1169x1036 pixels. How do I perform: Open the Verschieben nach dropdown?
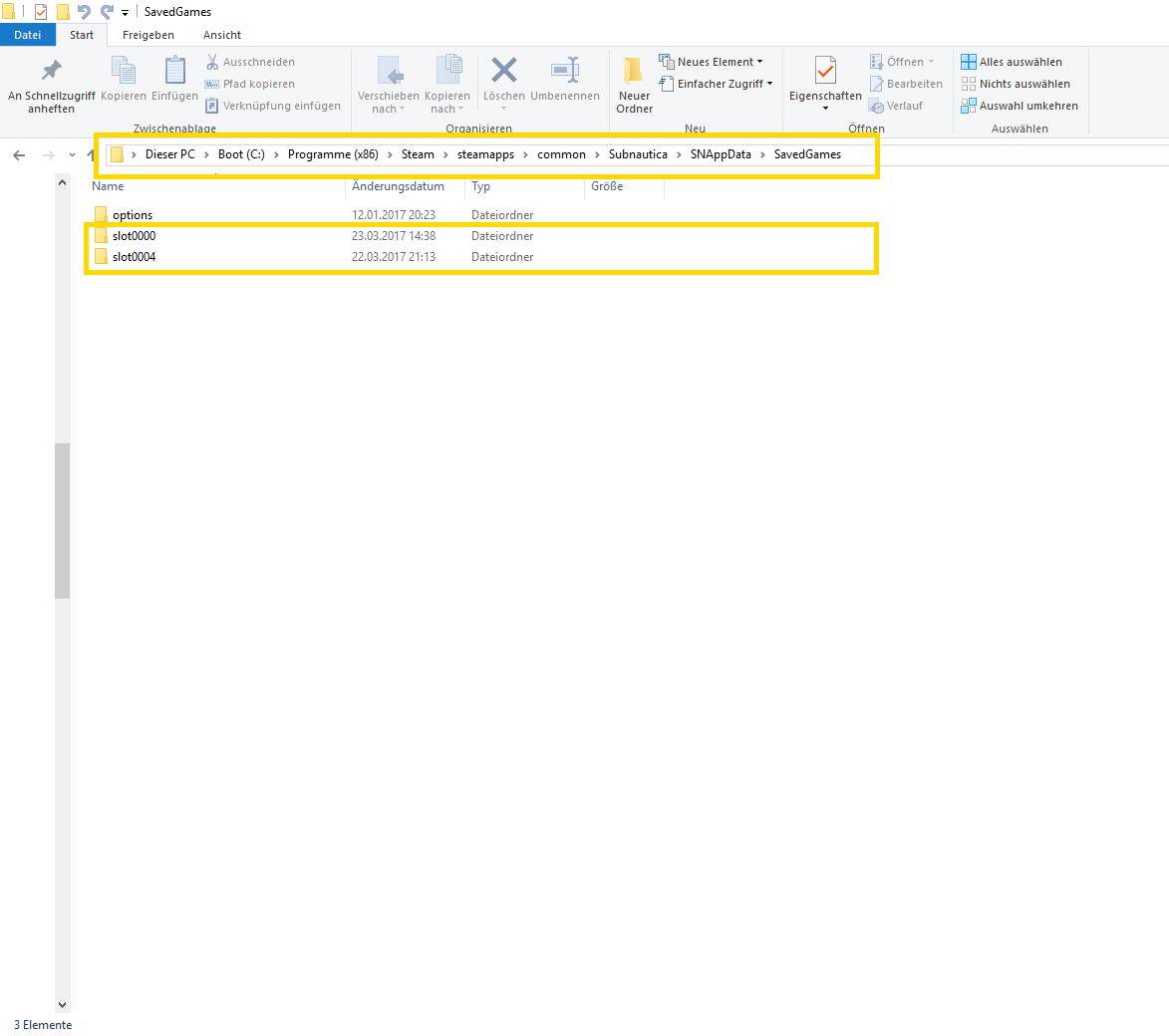click(389, 85)
